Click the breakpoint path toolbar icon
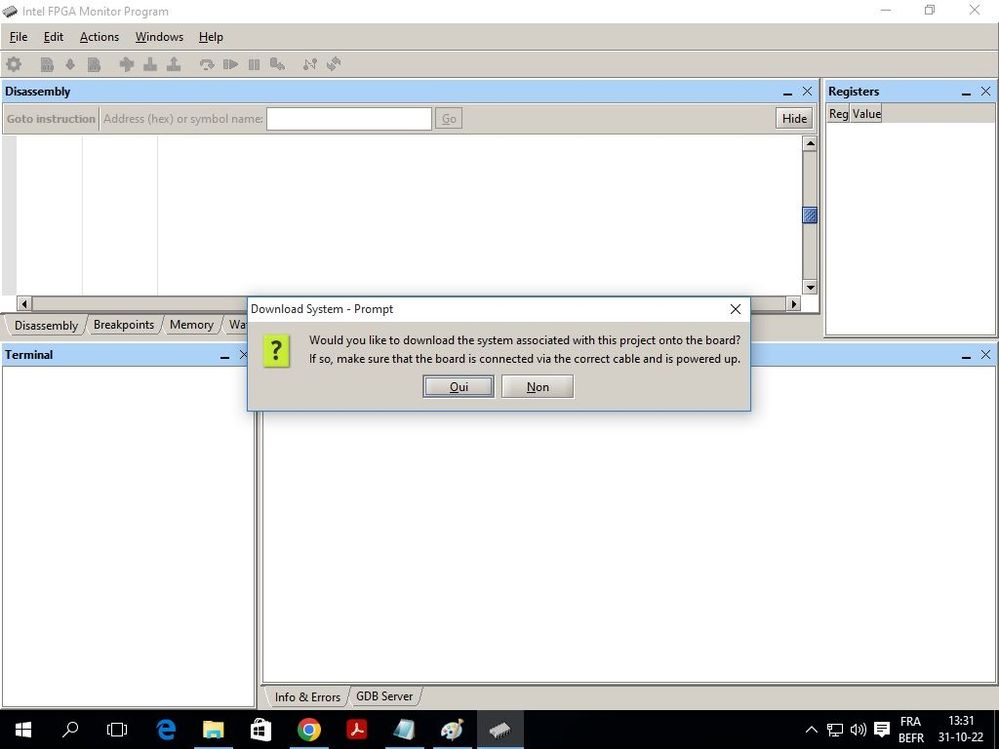 [310, 64]
